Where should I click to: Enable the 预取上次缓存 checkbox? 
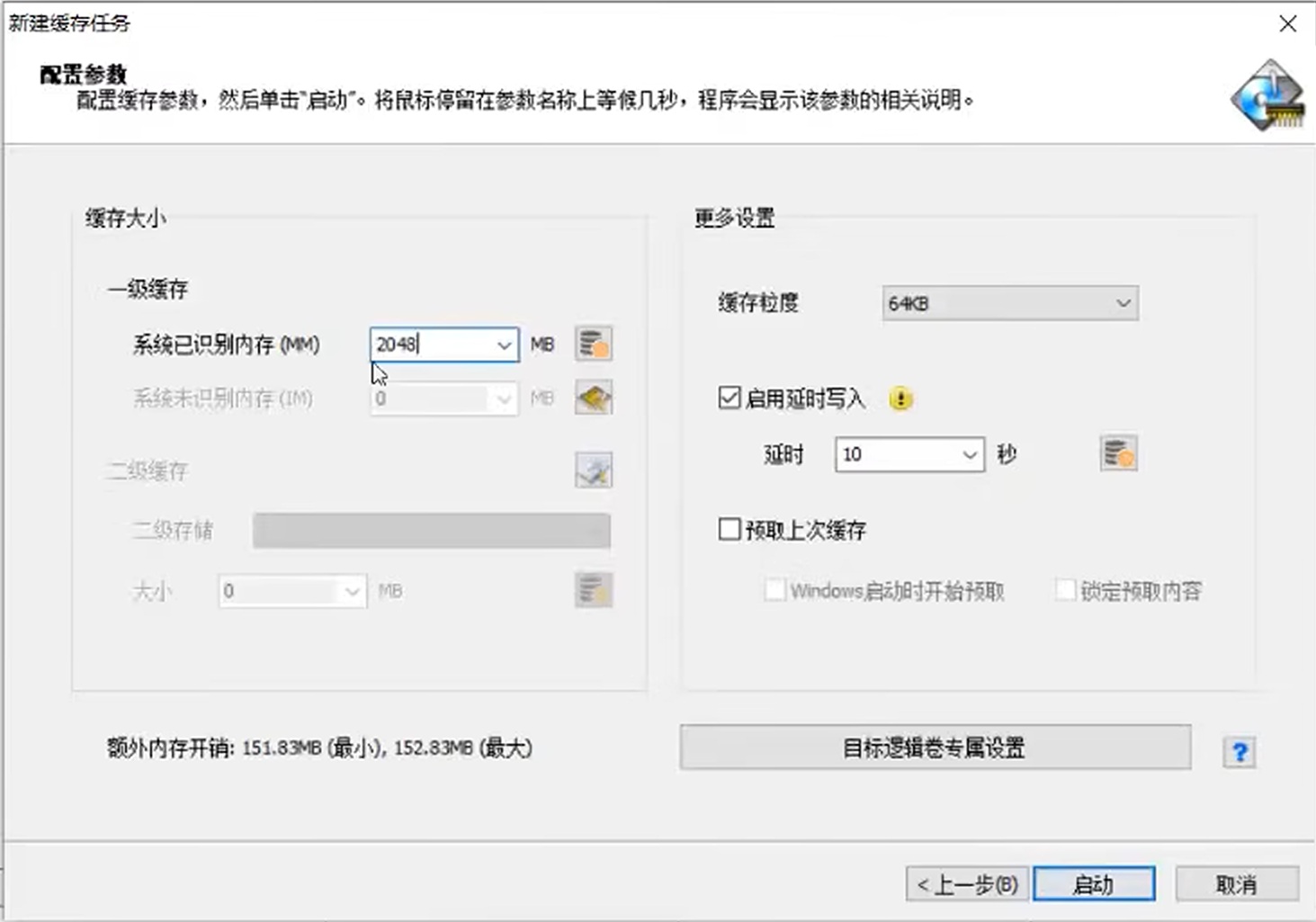point(729,530)
